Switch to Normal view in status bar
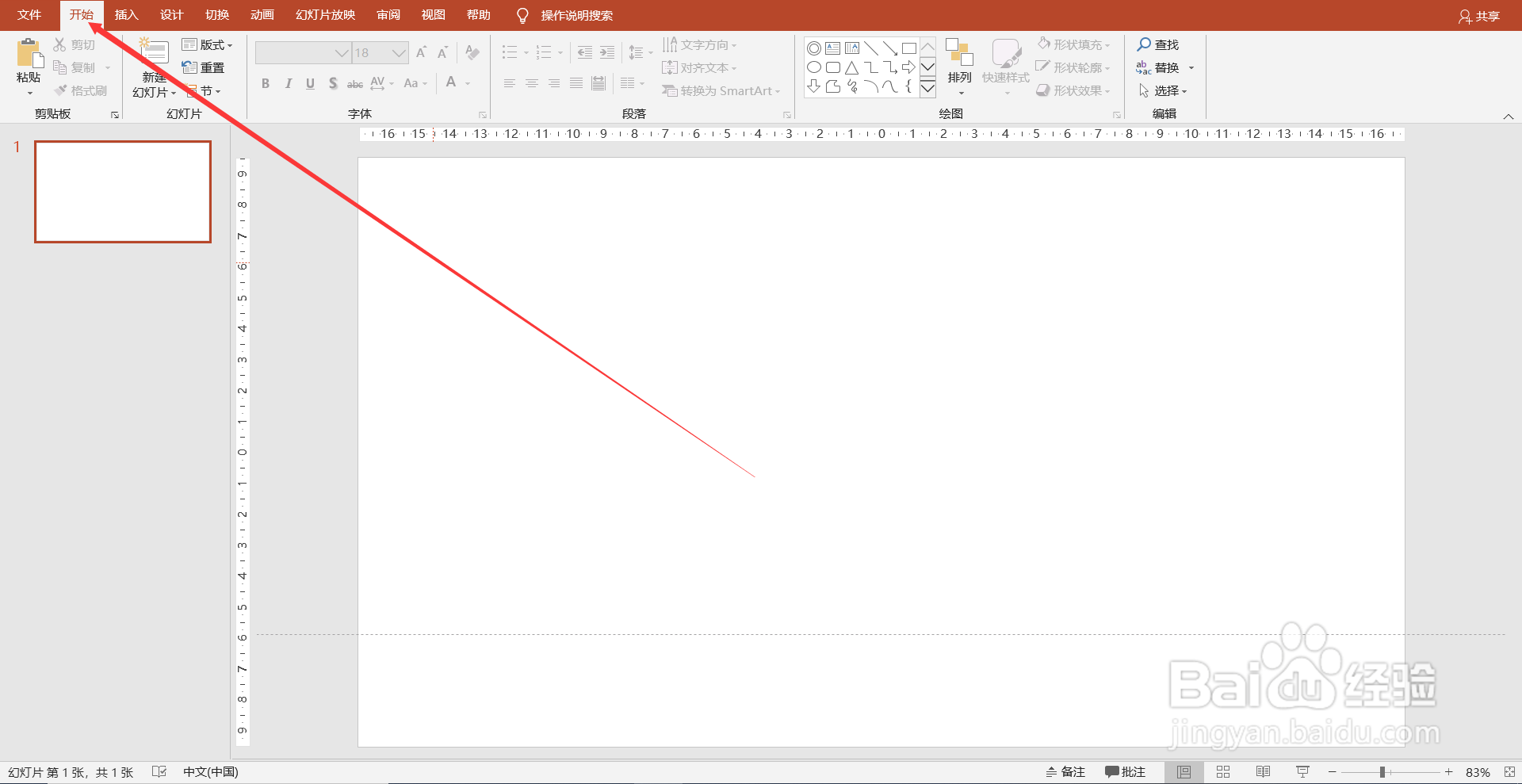 [1184, 772]
